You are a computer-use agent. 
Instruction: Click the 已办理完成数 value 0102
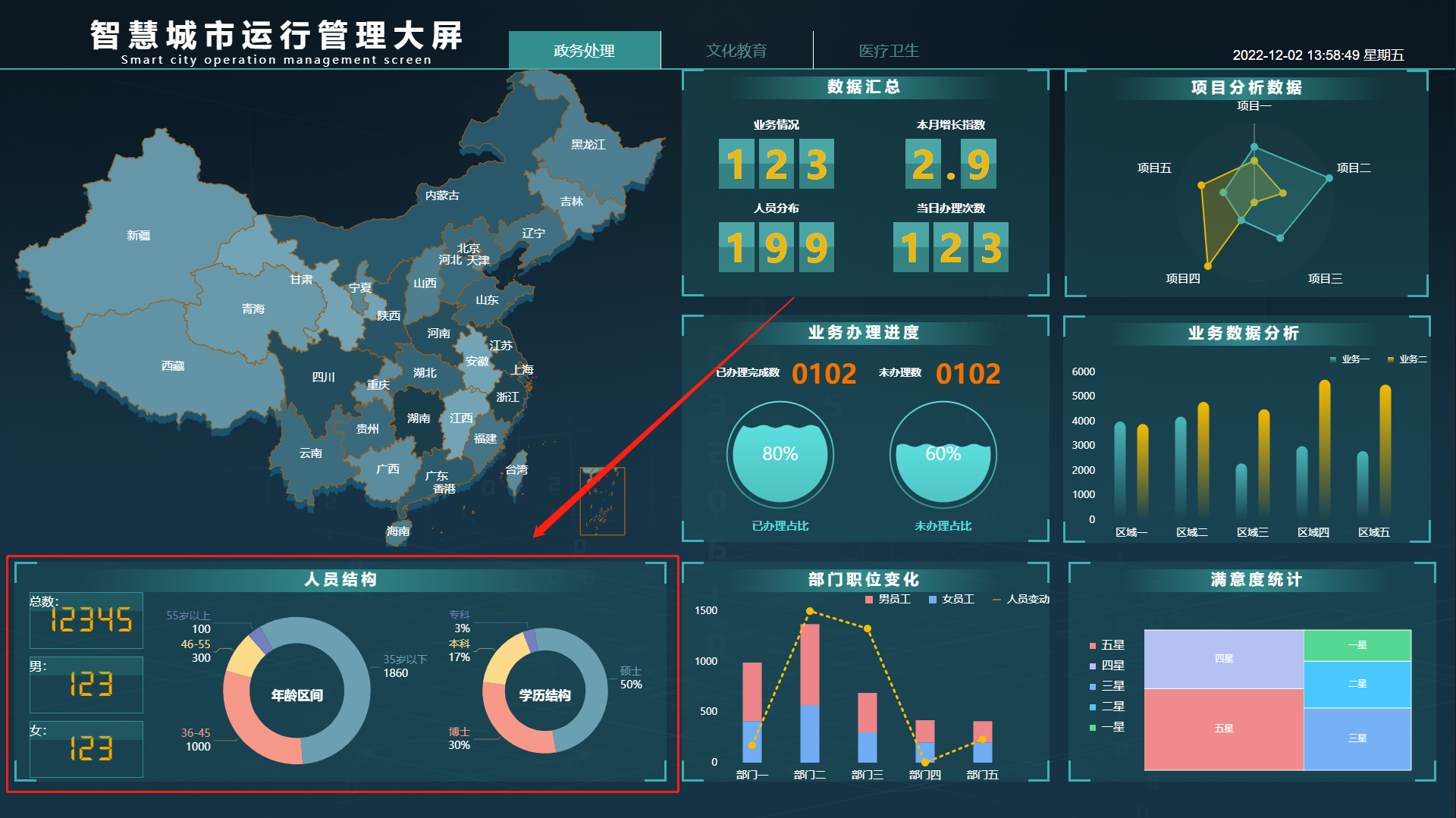click(824, 374)
